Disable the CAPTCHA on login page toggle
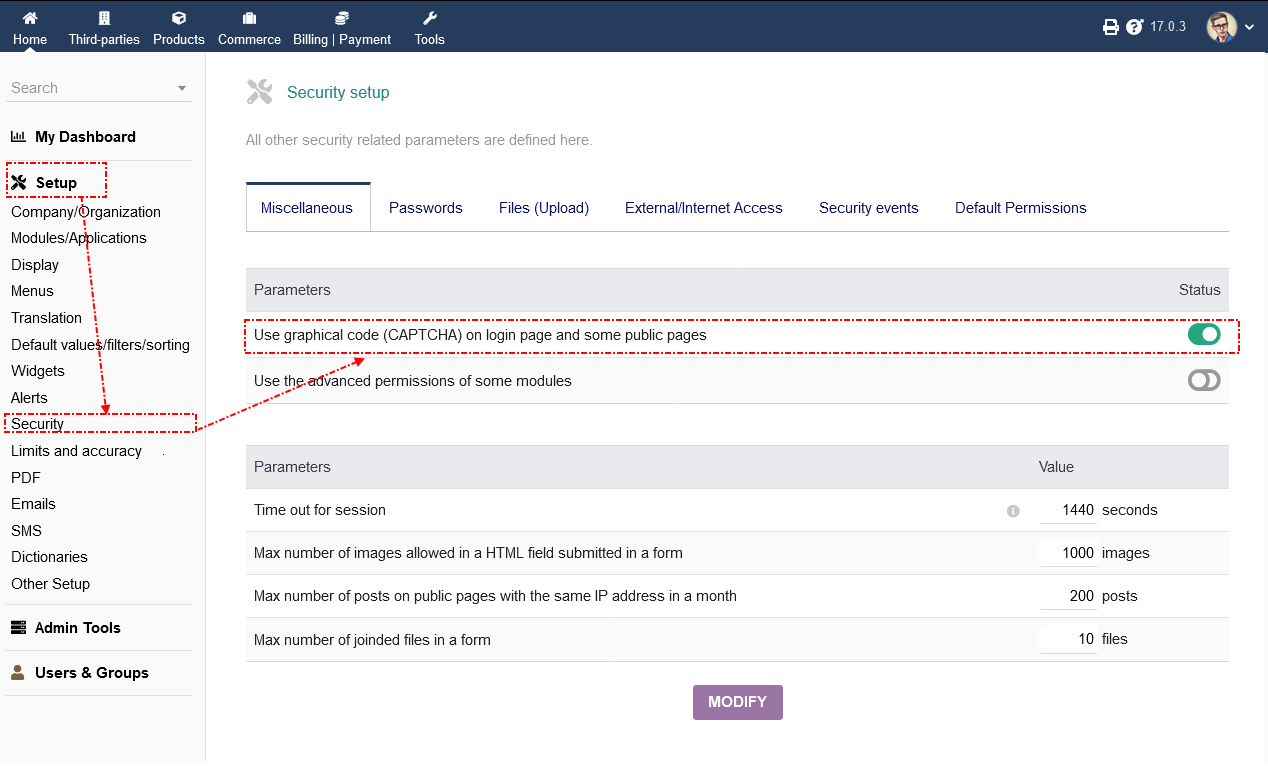Viewport: 1268px width, 781px height. (1204, 335)
